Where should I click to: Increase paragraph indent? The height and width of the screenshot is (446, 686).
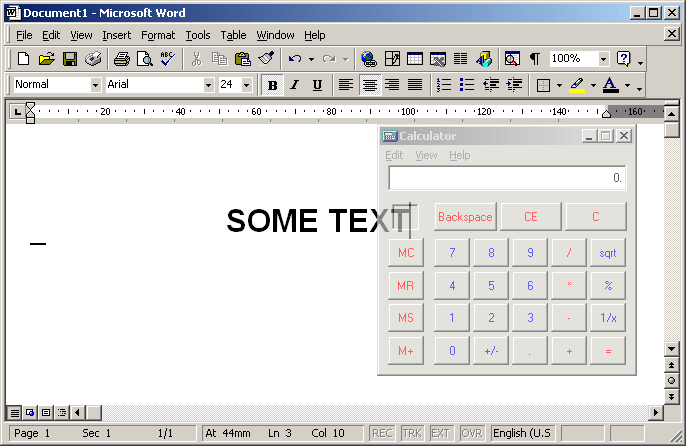click(514, 84)
